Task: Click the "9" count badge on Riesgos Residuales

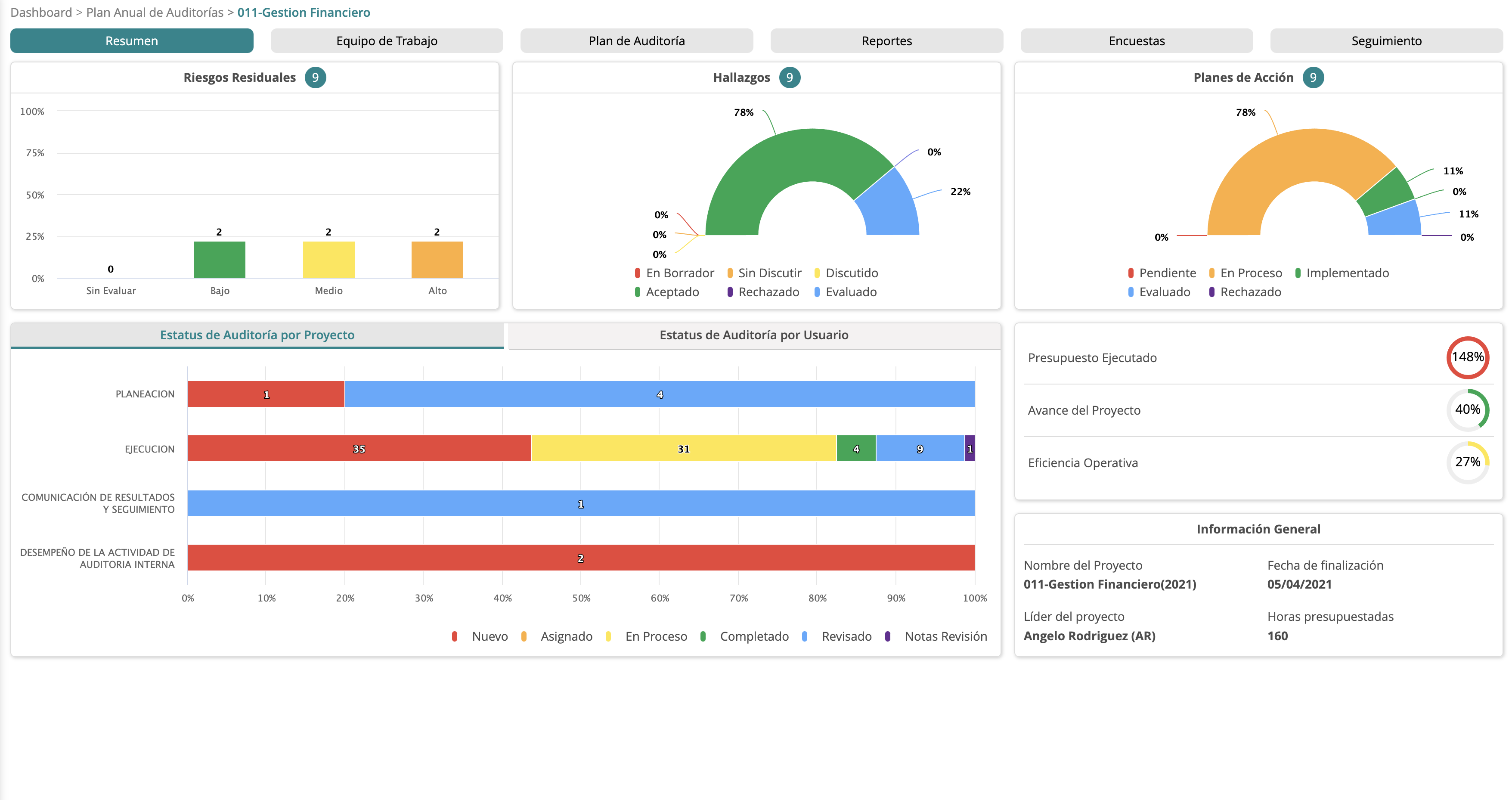Action: click(x=315, y=77)
